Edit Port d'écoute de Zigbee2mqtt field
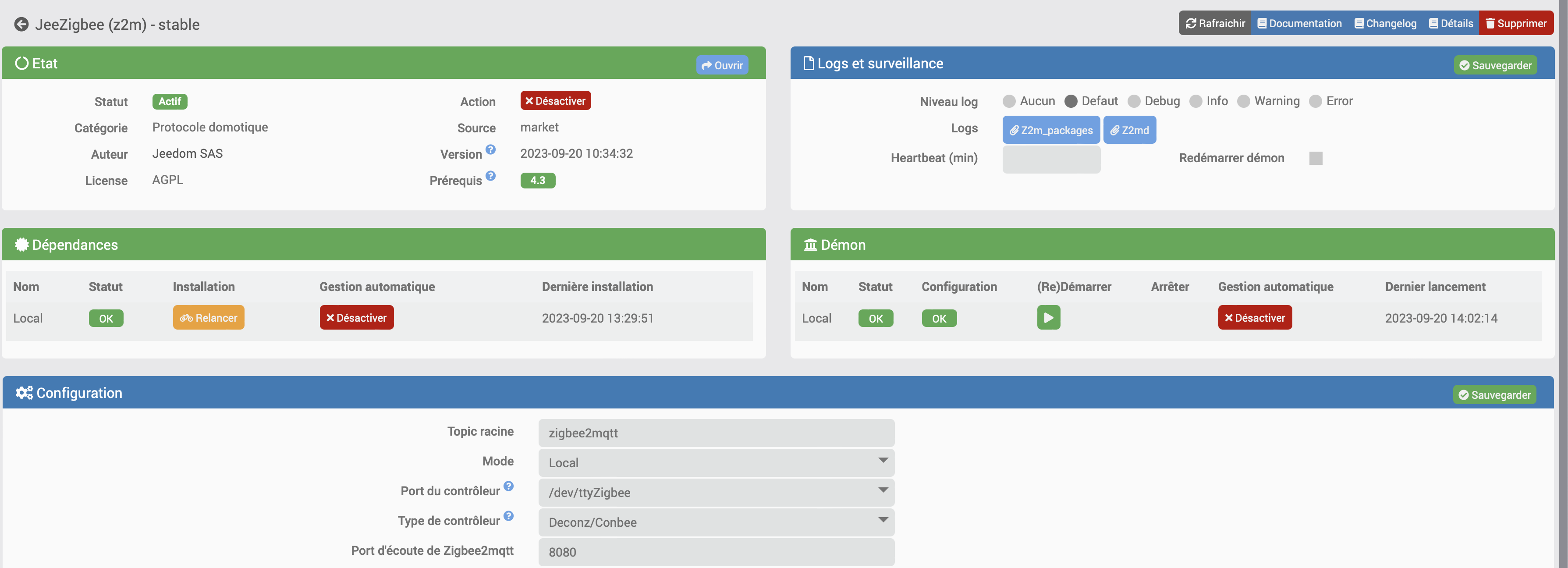Viewport: 1568px width, 568px height. coord(716,552)
